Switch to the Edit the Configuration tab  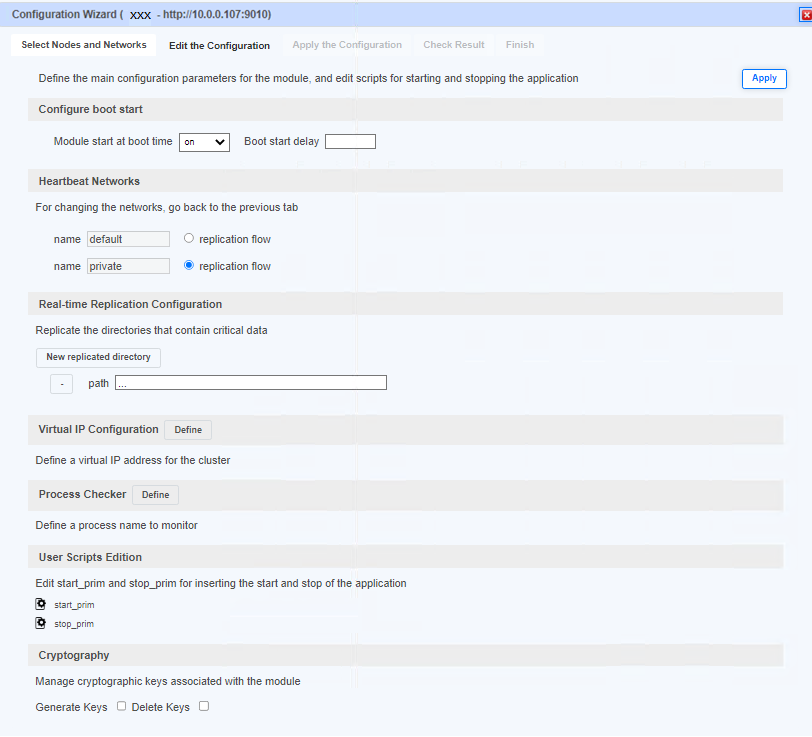(219, 45)
